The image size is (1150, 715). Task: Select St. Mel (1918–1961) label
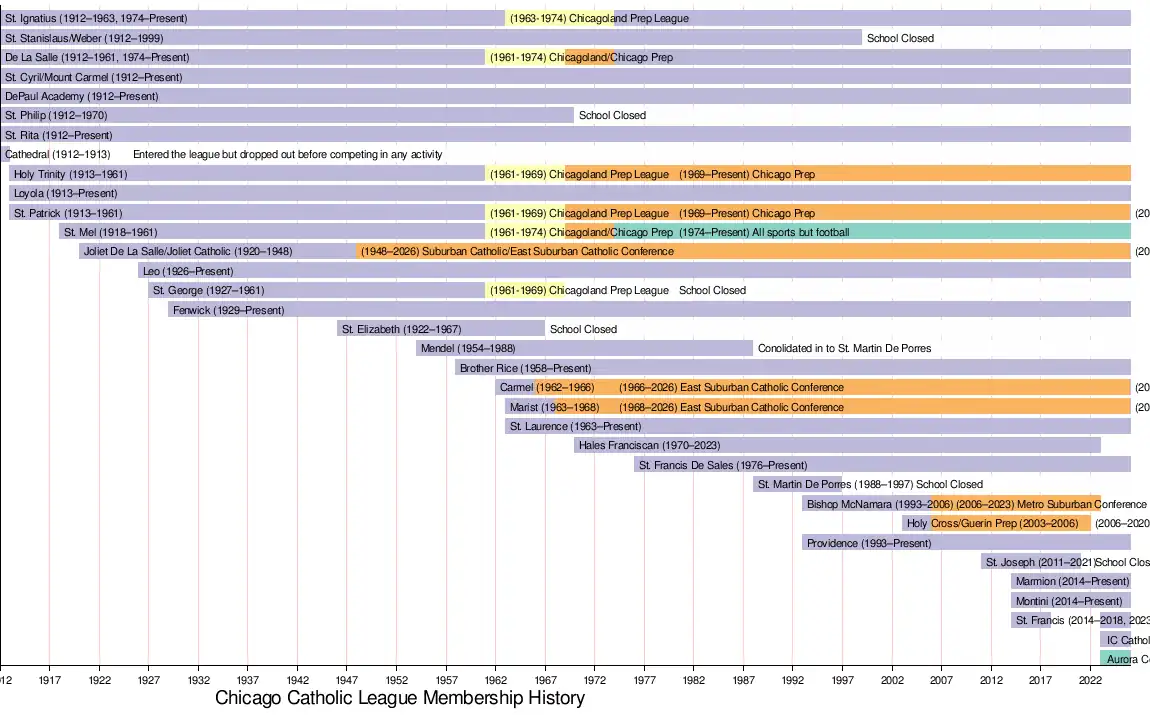[x=111, y=232]
